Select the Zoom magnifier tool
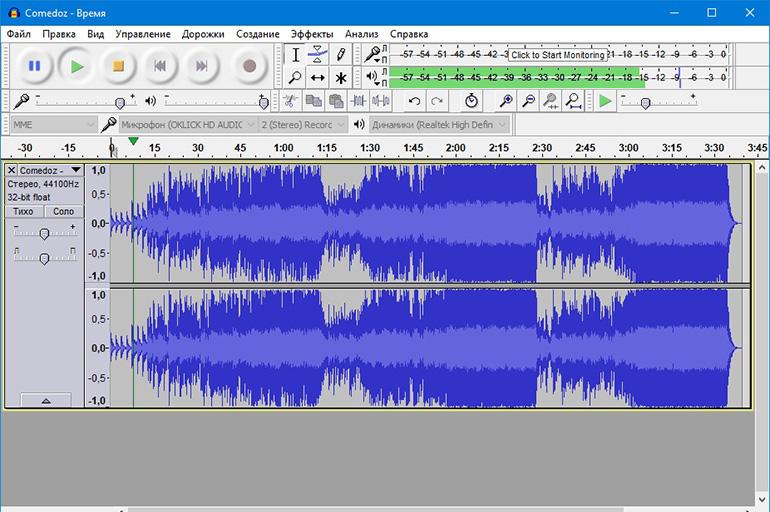This screenshot has width=770, height=512. click(x=295, y=78)
